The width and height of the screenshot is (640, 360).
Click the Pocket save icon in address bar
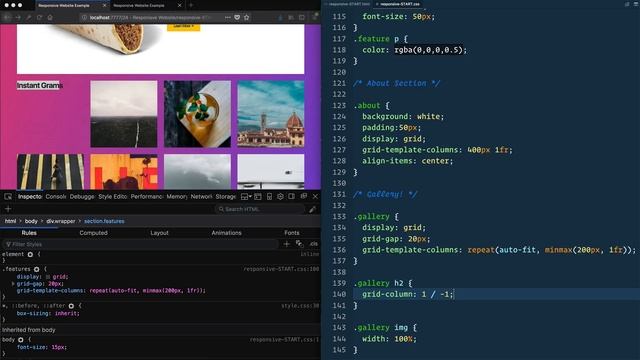(x=237, y=18)
